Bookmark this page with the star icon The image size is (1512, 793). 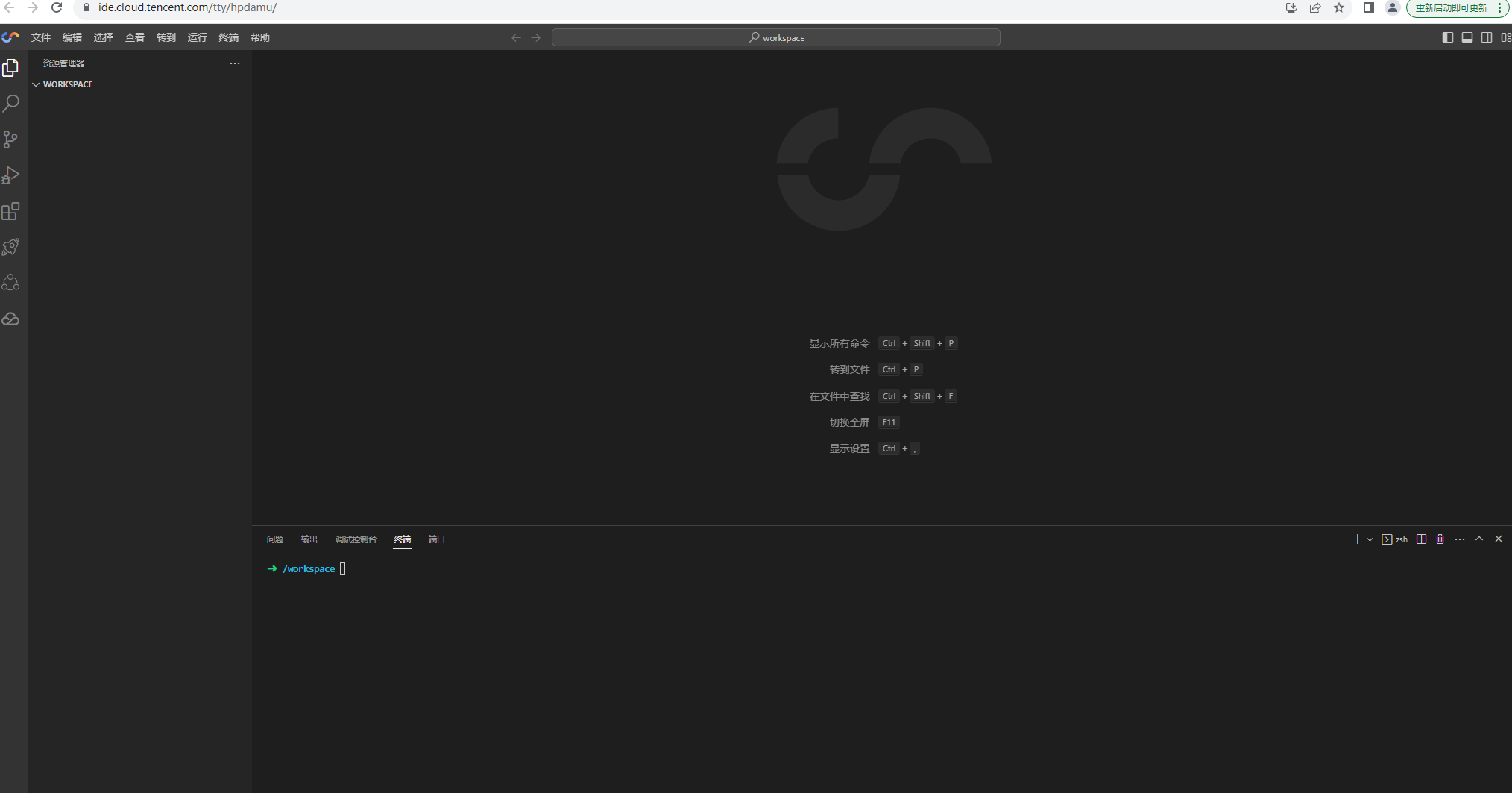(x=1339, y=7)
